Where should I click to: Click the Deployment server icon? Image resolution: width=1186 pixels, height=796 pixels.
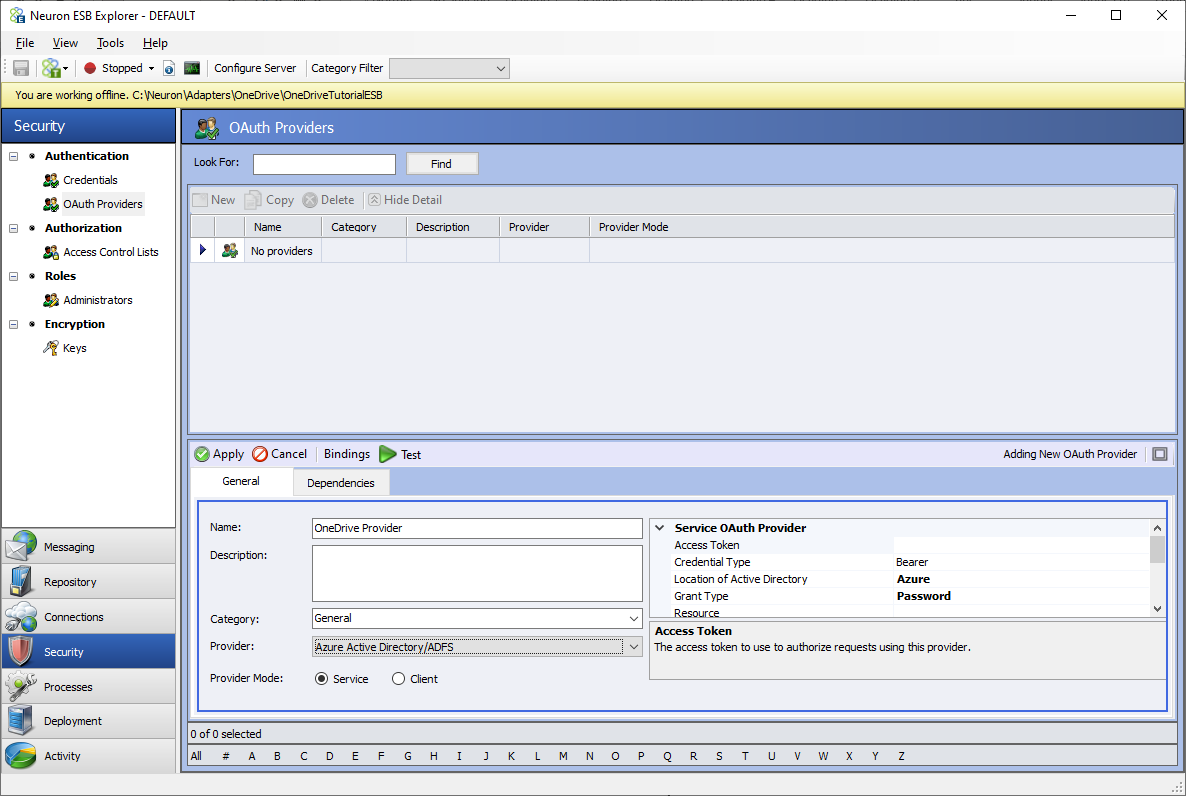[20, 721]
